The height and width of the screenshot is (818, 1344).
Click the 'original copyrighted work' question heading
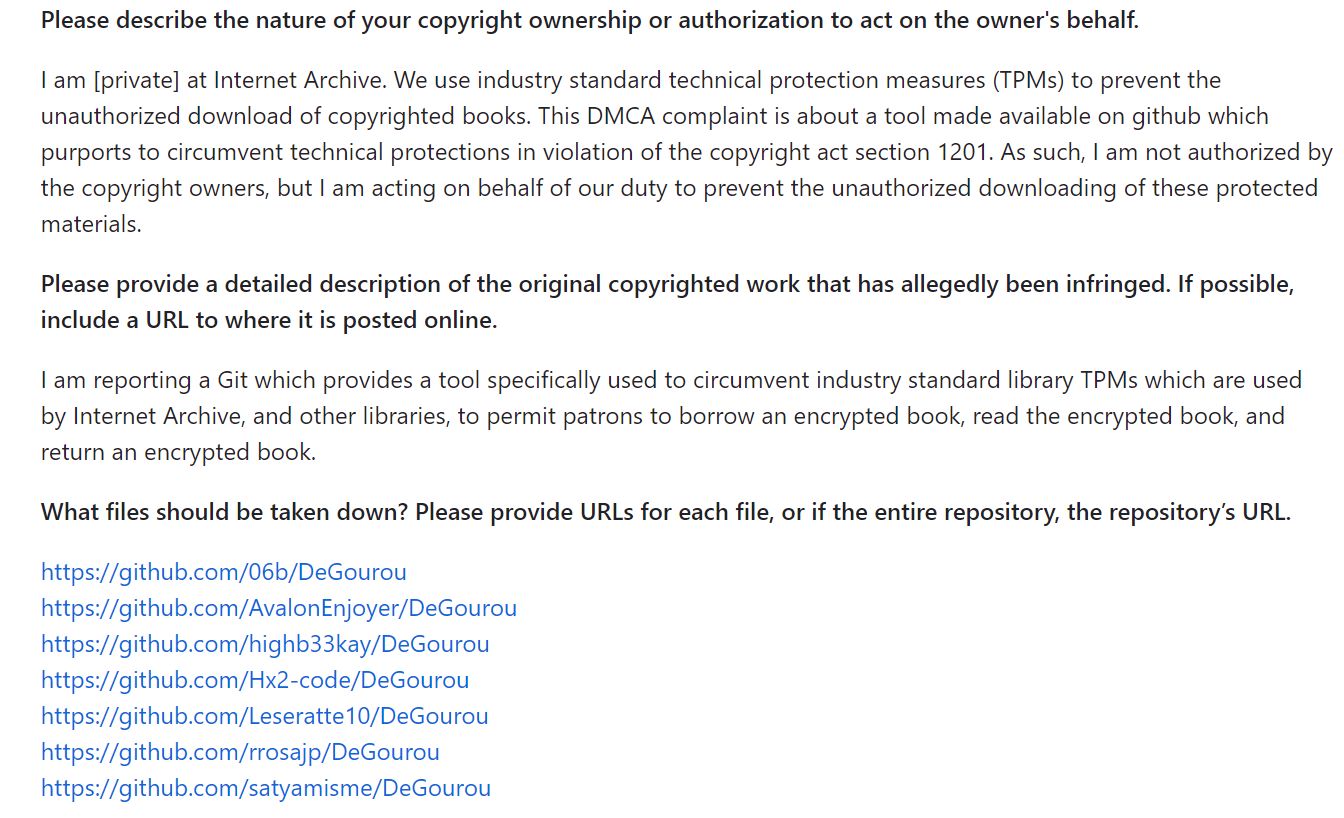[x=668, y=302]
